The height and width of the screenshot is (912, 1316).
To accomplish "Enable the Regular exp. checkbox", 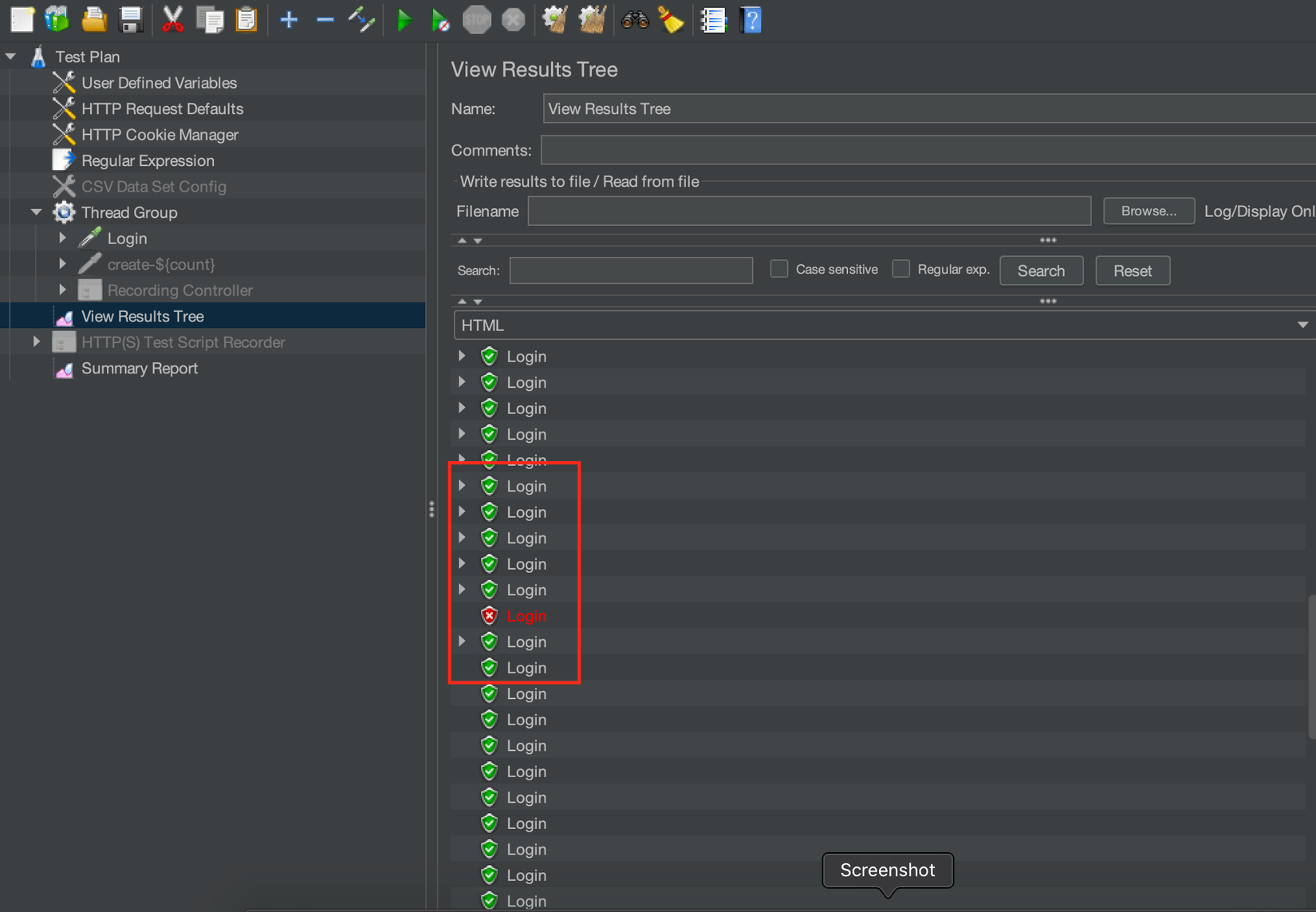I will (x=900, y=269).
